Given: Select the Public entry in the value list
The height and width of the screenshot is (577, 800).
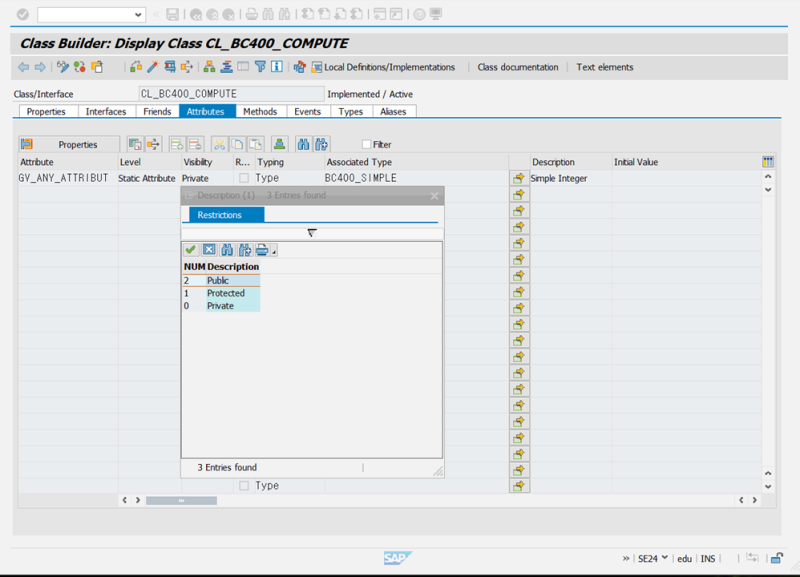Looking at the screenshot, I should (221, 280).
